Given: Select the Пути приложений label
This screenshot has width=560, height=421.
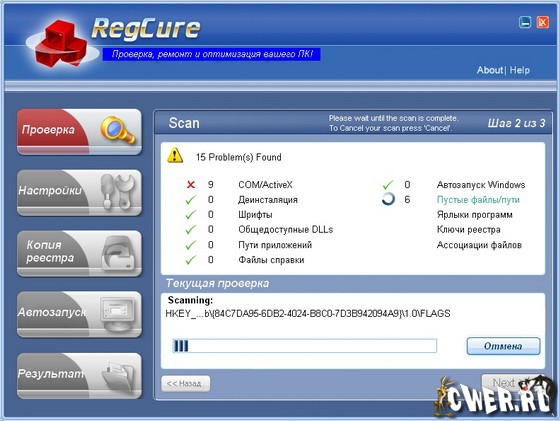Looking at the screenshot, I should 275,245.
